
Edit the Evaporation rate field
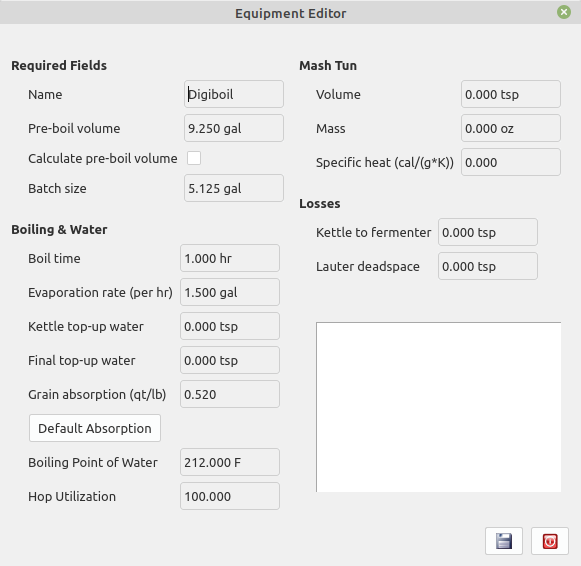tap(230, 292)
